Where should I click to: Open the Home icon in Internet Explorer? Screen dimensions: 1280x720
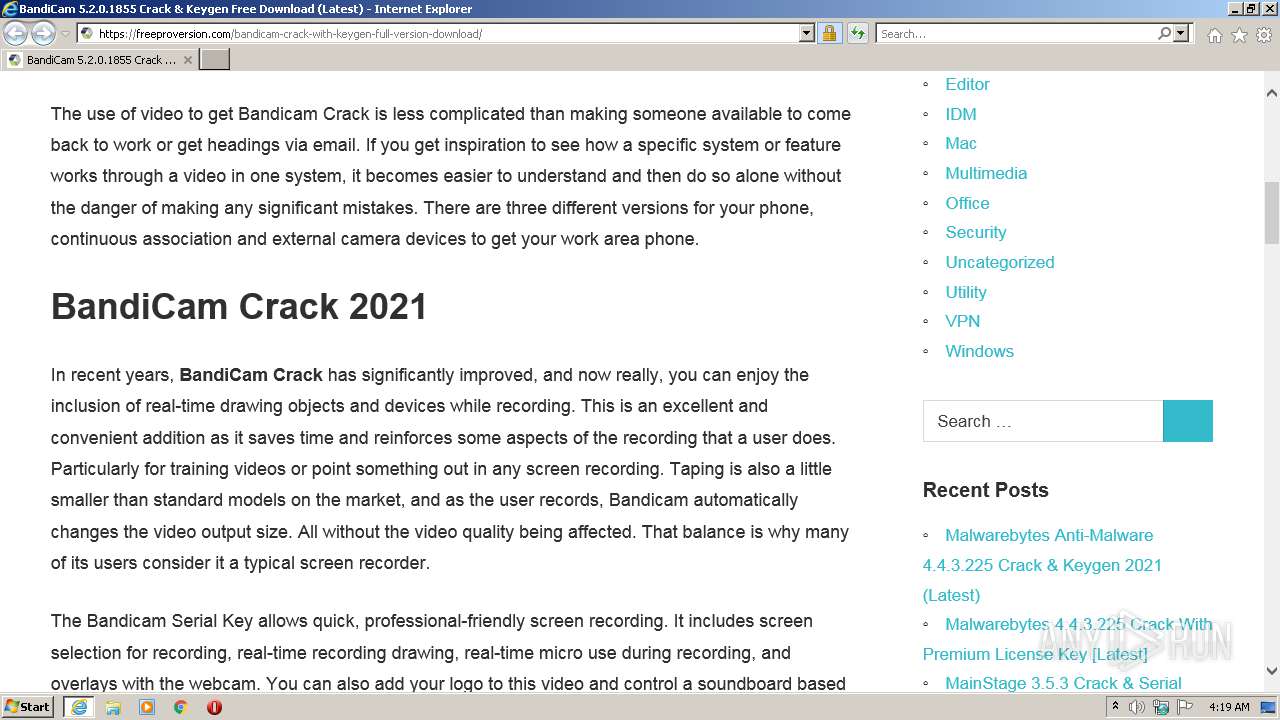tap(1214, 35)
